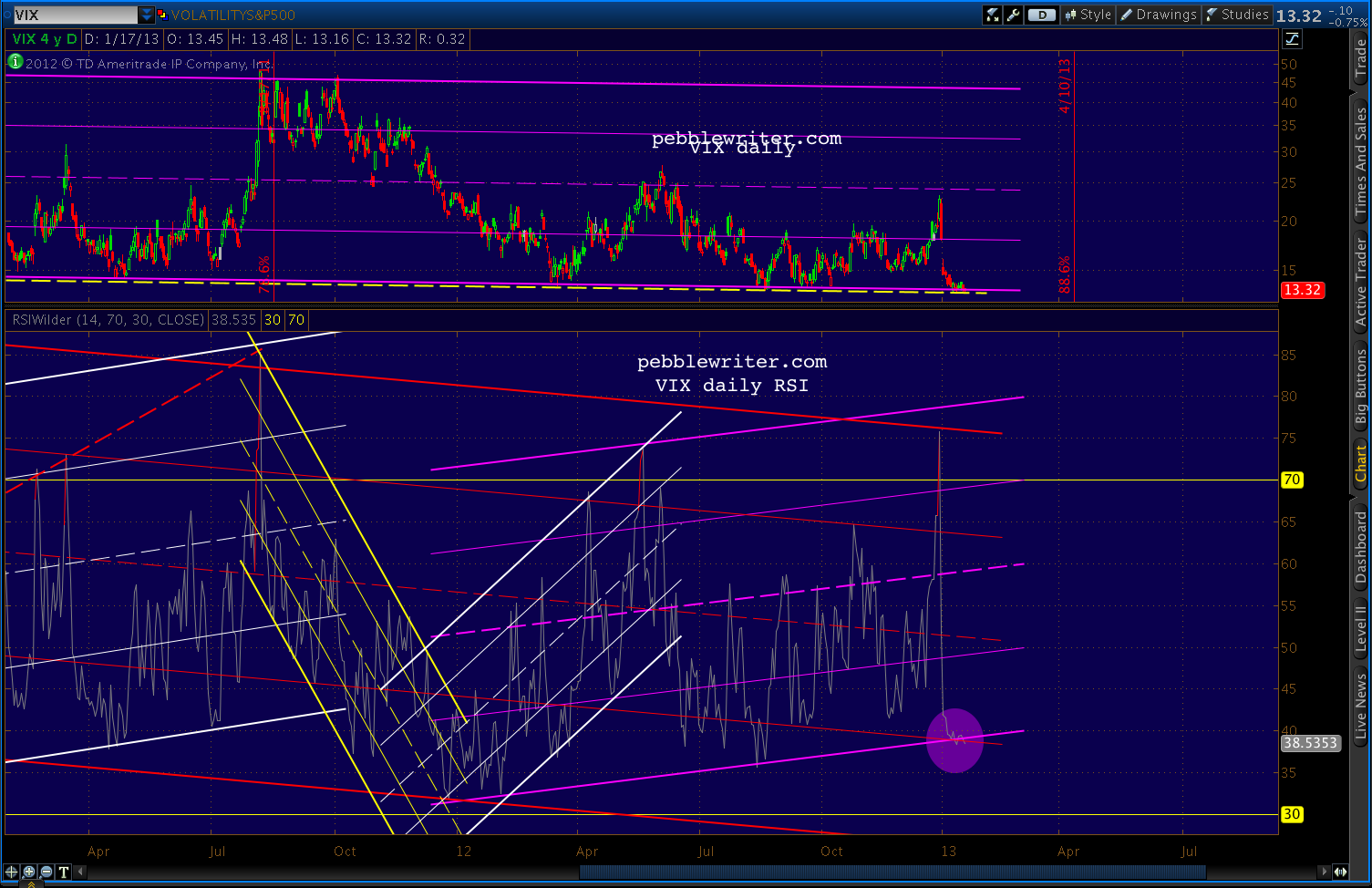Screen dimensions: 1372x888
Task: Select the zoom-in magnifier icon
Action: (x=30, y=872)
